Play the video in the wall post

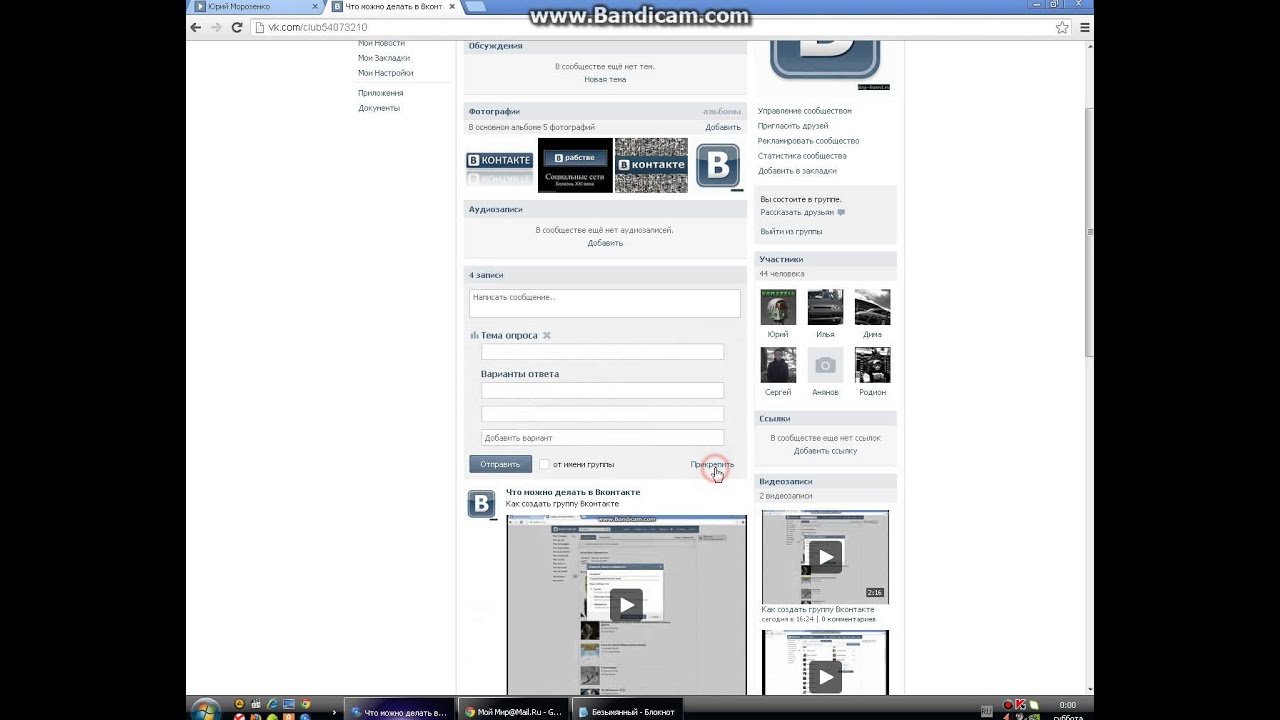pos(626,604)
